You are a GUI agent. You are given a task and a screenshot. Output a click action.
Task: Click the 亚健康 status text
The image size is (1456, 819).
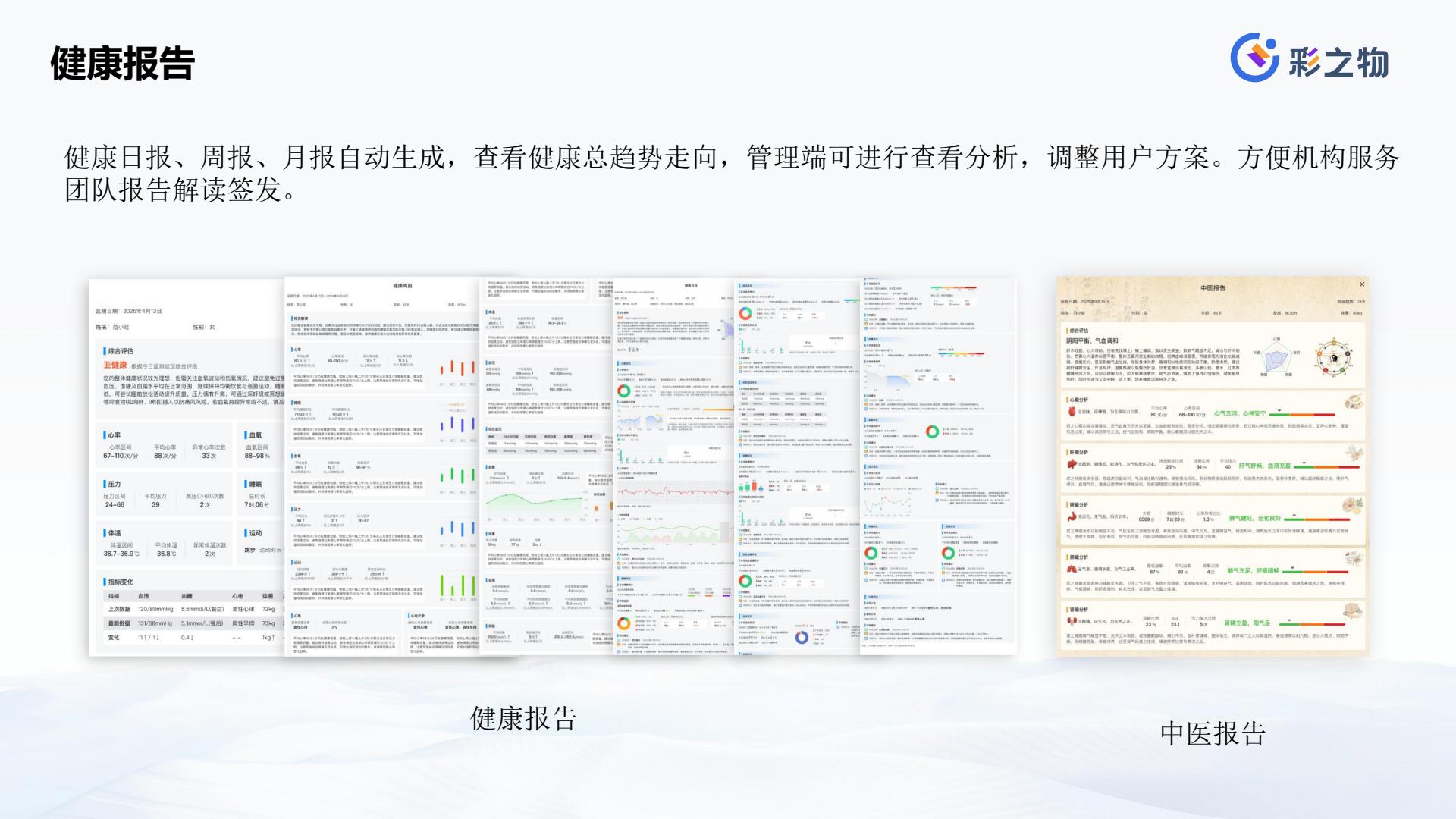[x=115, y=366]
